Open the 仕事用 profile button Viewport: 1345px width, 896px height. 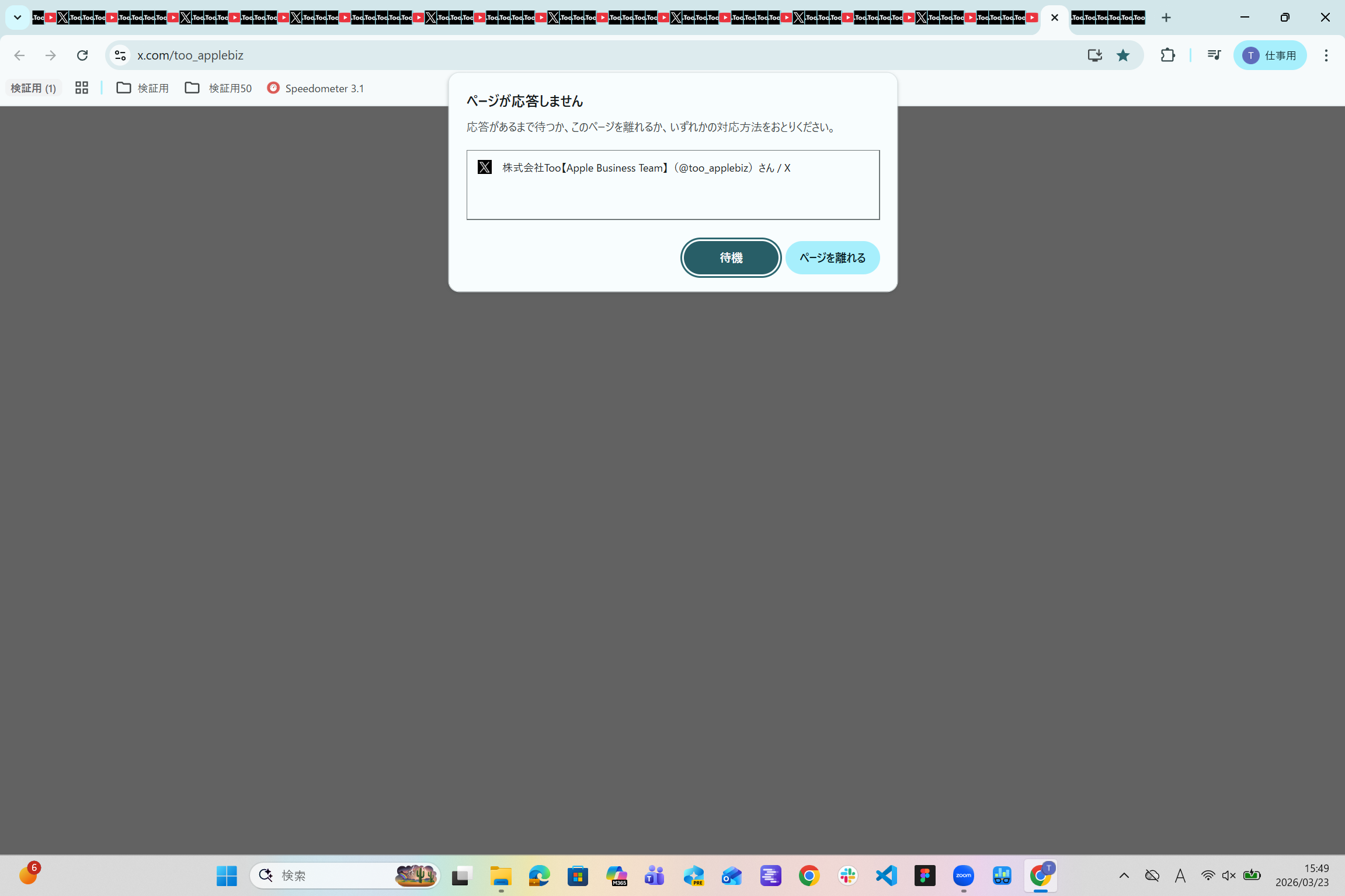pyautogui.click(x=1270, y=55)
